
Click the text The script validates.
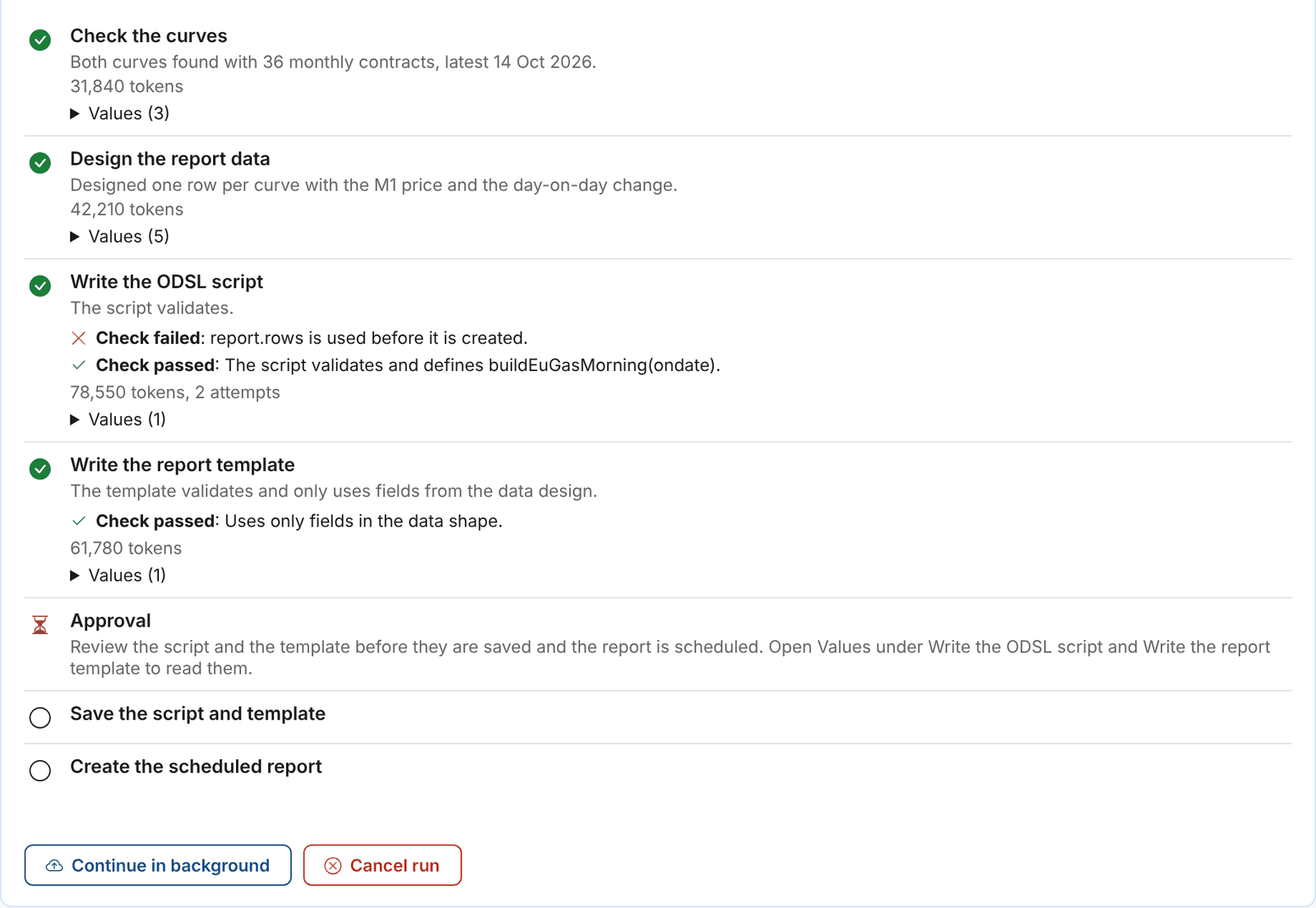click(152, 308)
